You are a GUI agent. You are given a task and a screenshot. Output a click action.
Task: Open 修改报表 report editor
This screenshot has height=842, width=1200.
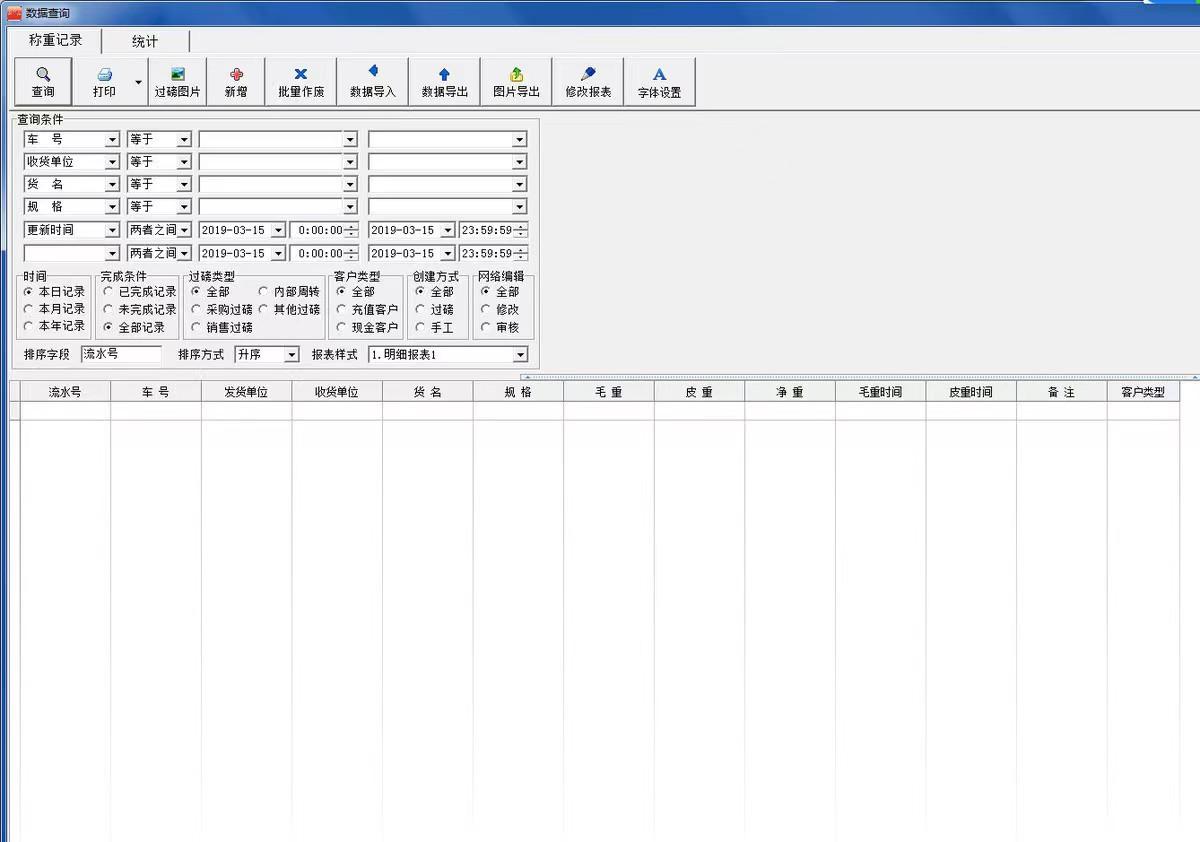point(588,82)
